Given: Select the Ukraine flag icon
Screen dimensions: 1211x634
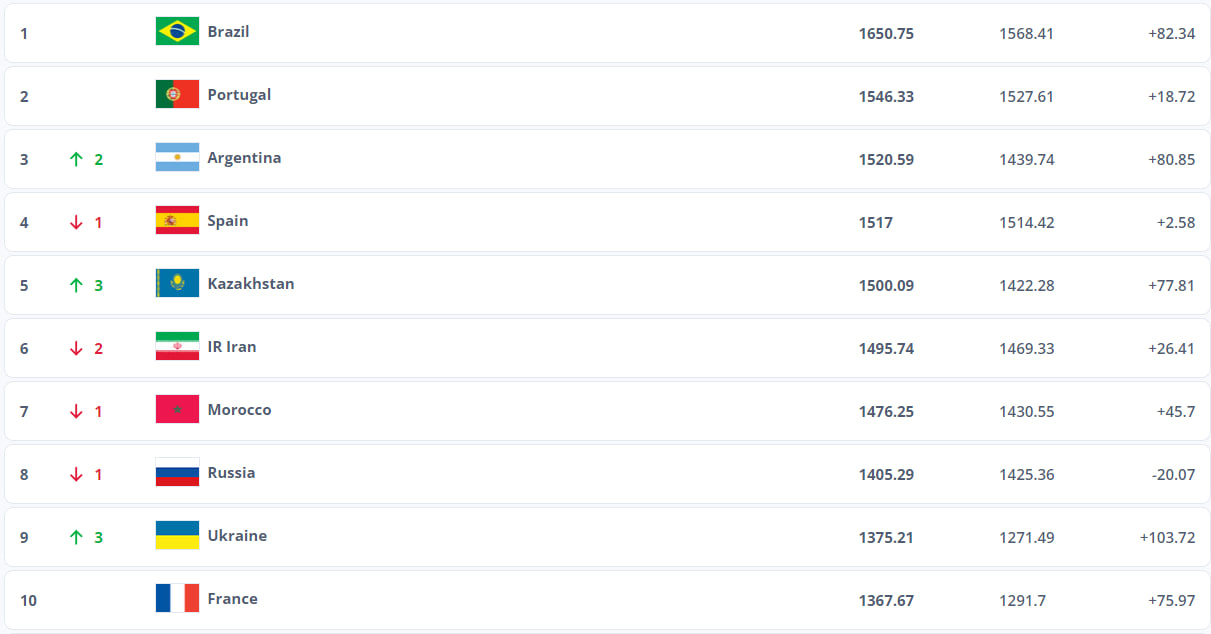Looking at the screenshot, I should [x=177, y=536].
